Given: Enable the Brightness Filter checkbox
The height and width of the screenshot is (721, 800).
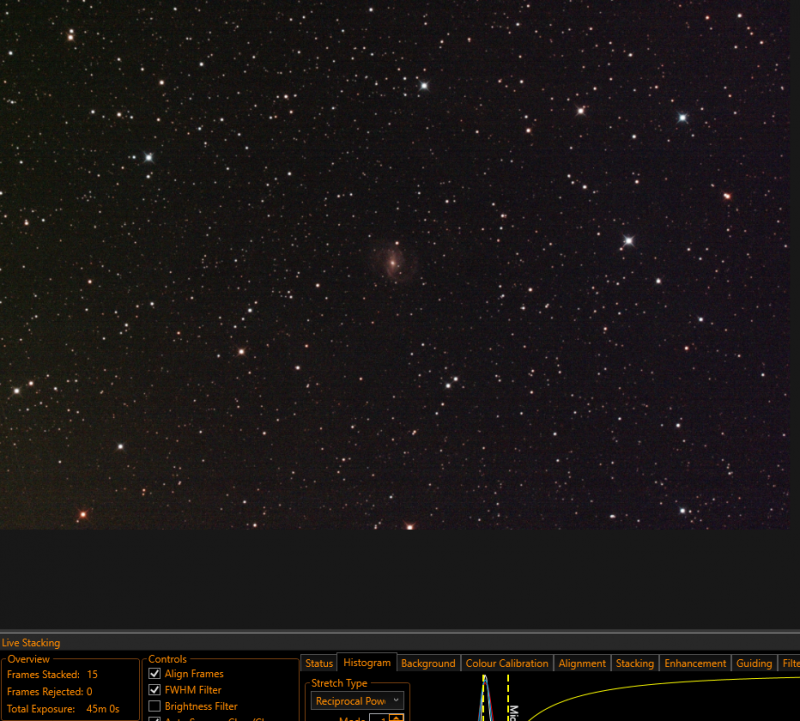Looking at the screenshot, I should 154,706.
